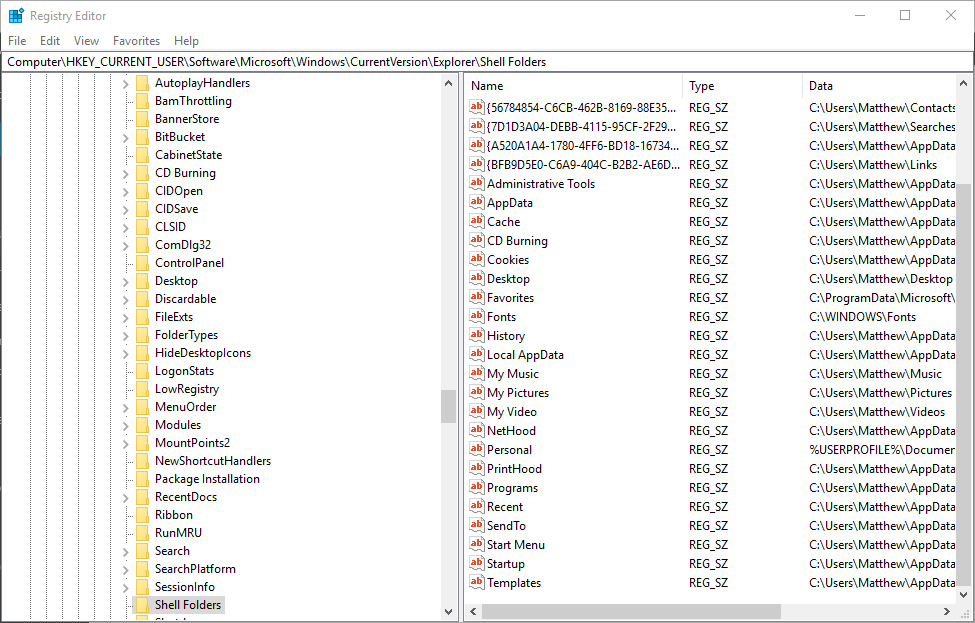The image size is (975, 623).
Task: Select the Package Installation key
Action: [208, 479]
